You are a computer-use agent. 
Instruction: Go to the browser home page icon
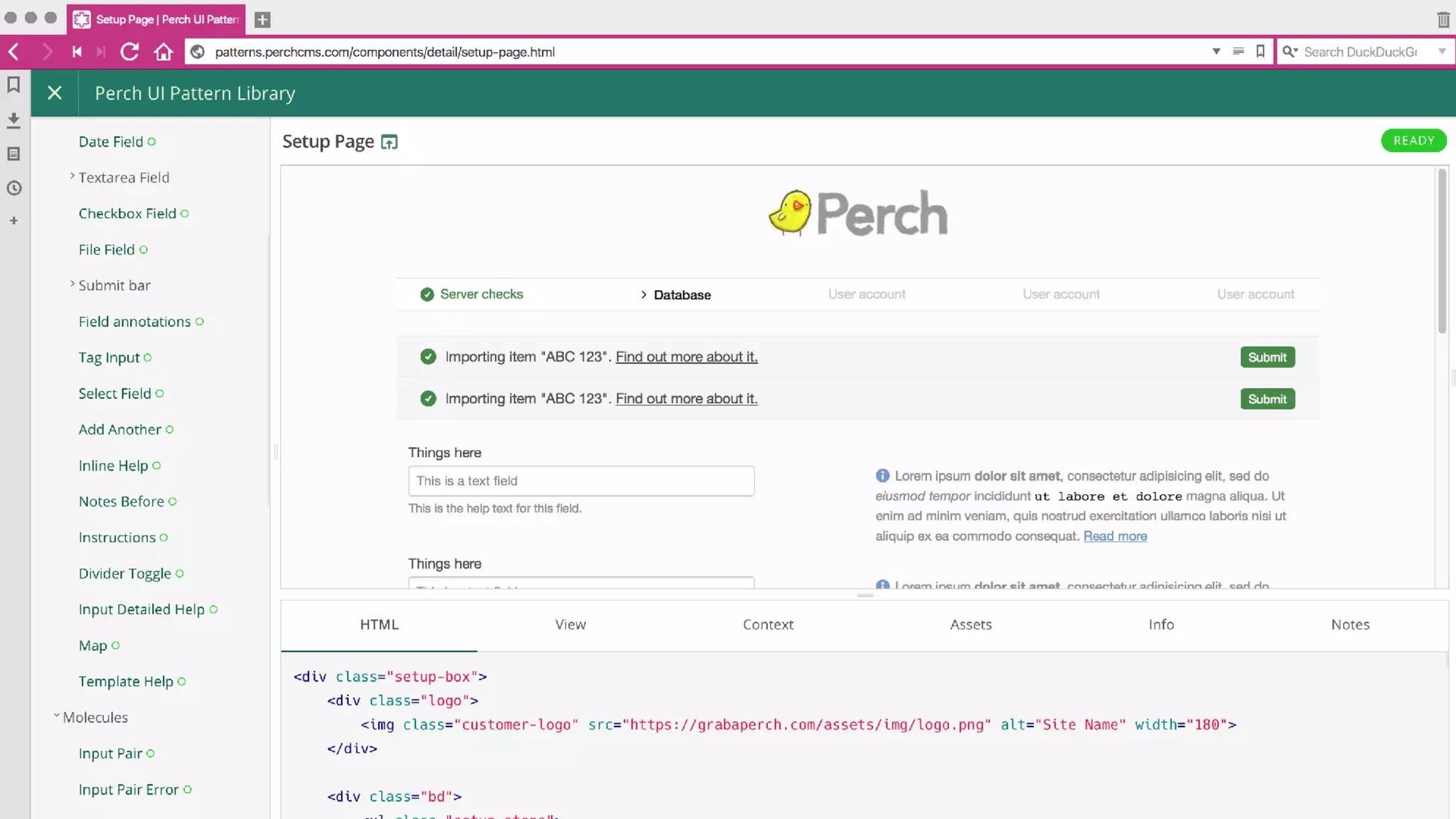pyautogui.click(x=164, y=52)
